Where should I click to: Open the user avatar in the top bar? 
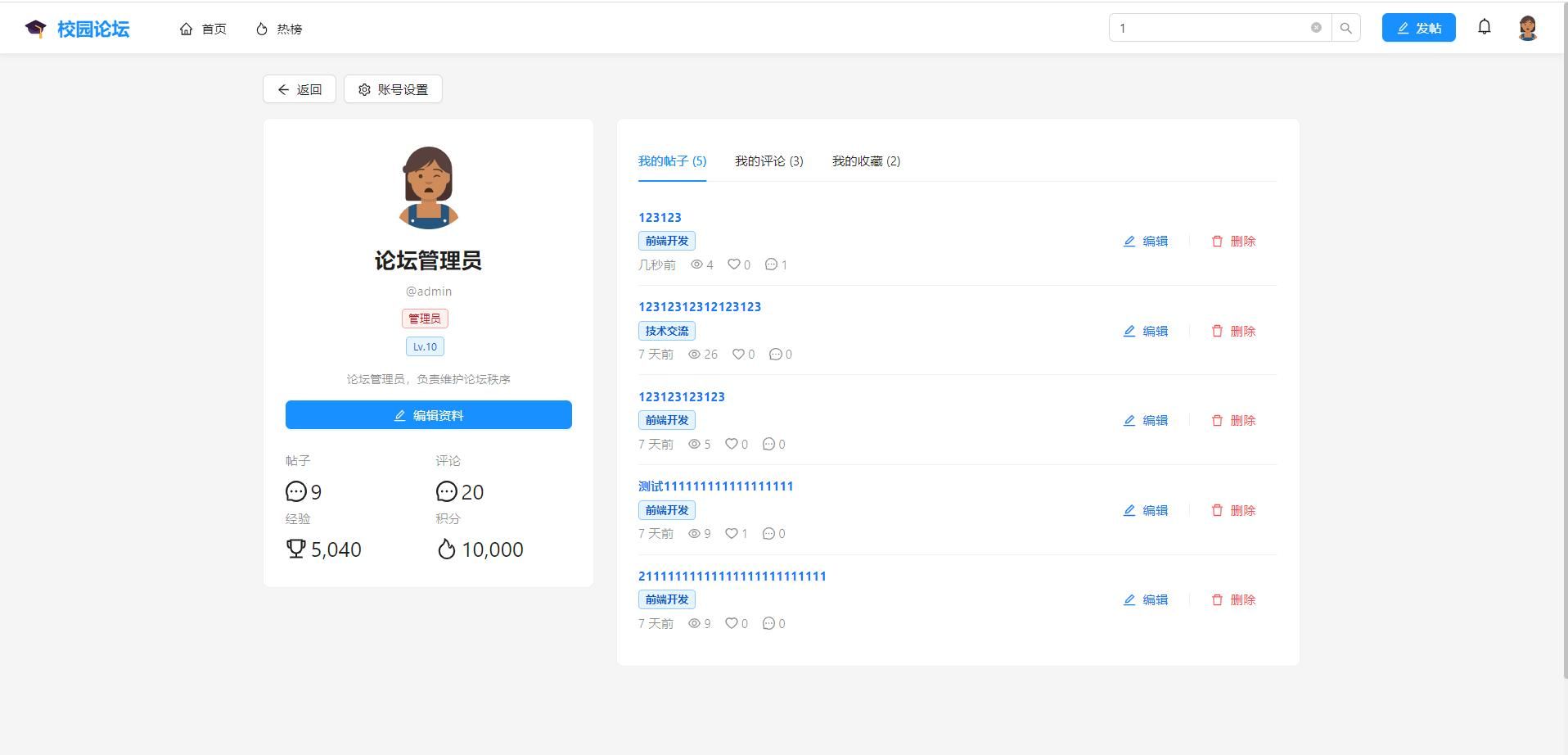tap(1528, 27)
